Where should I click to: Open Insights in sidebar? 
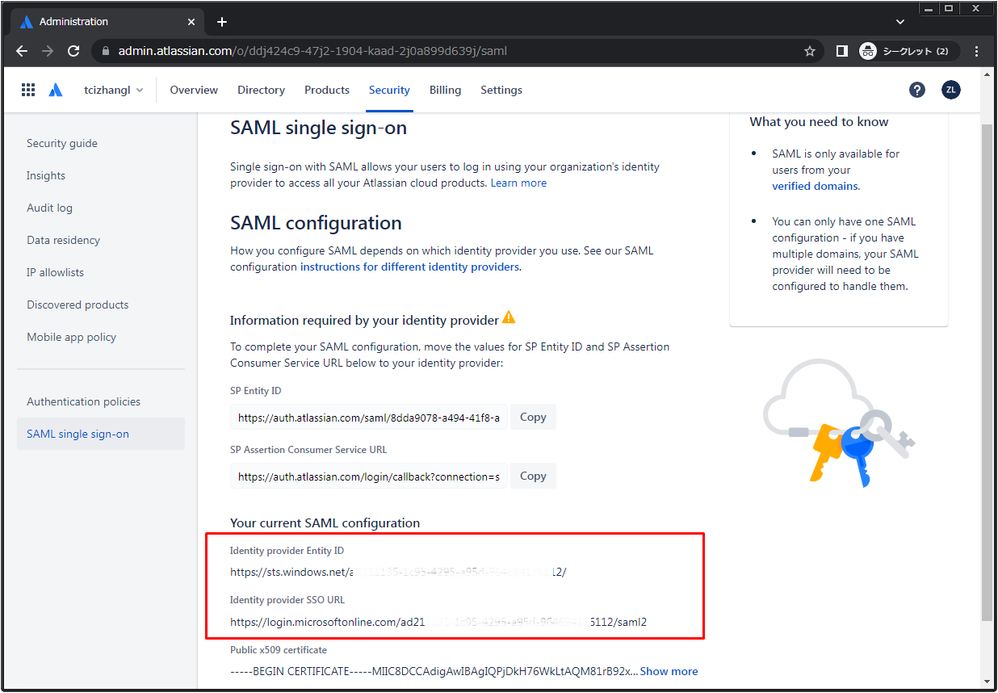pos(46,176)
